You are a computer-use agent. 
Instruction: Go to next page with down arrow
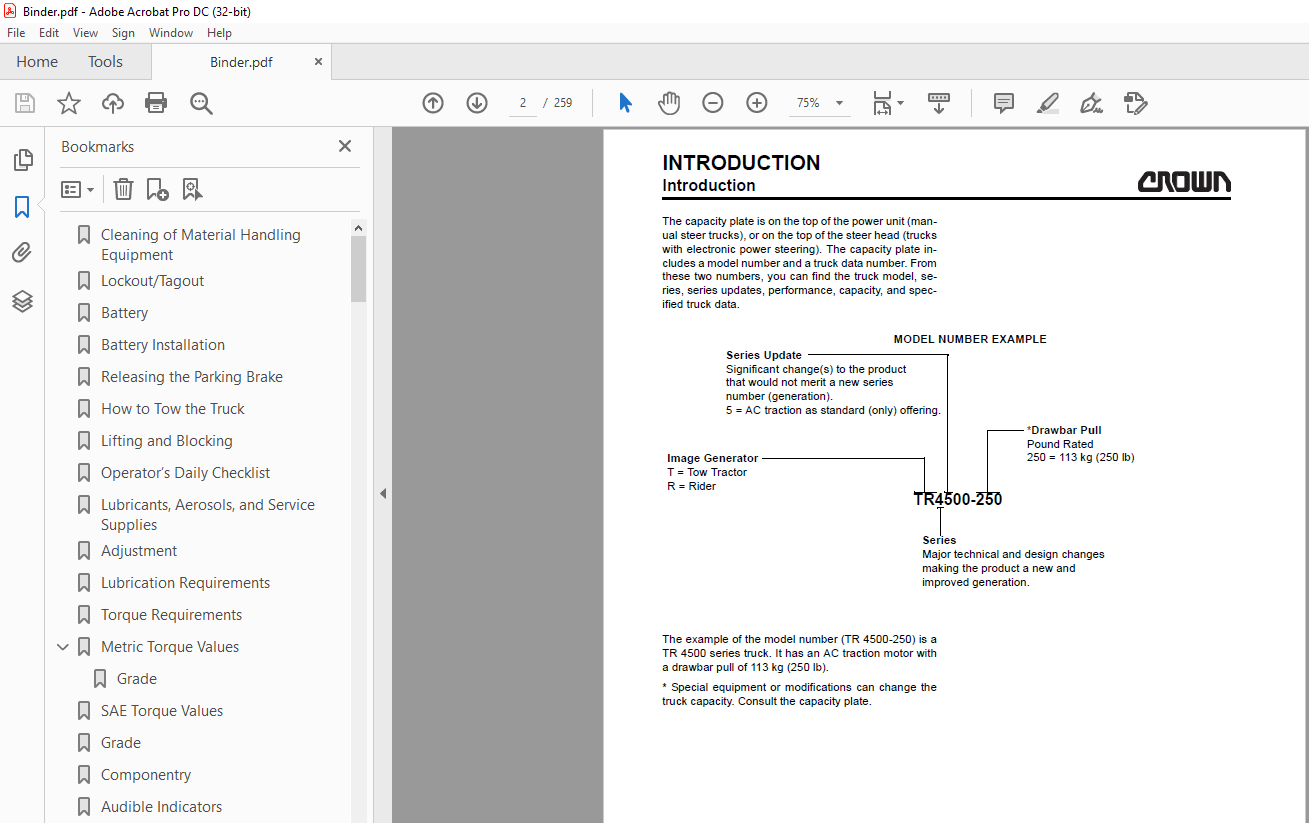click(x=477, y=103)
